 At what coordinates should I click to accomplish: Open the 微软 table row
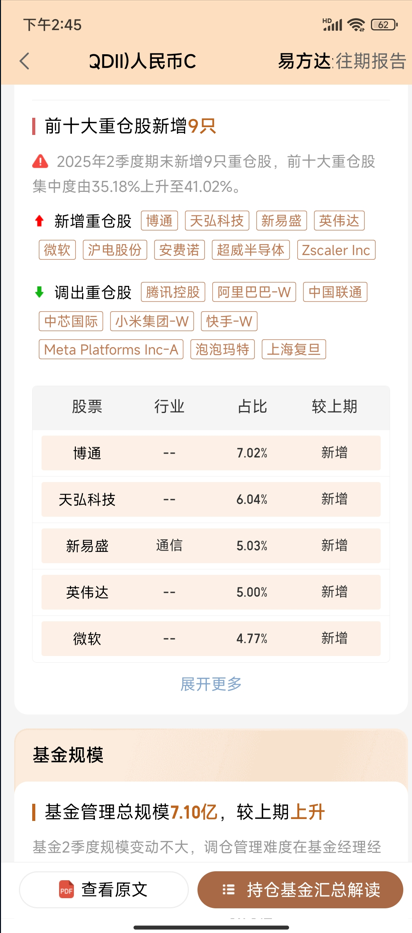tap(211, 638)
